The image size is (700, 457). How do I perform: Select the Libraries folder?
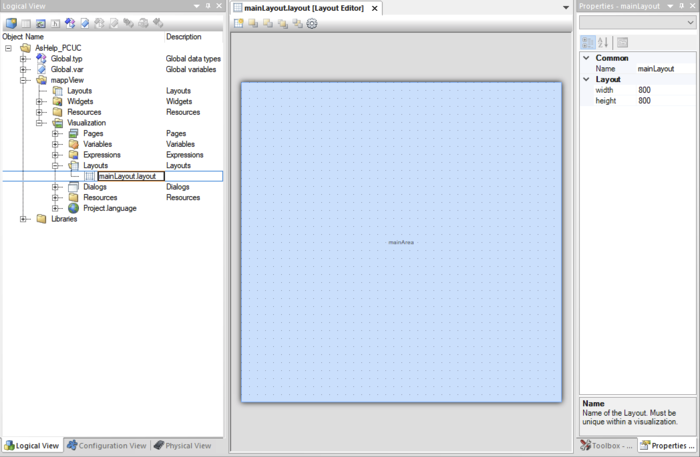(64, 219)
